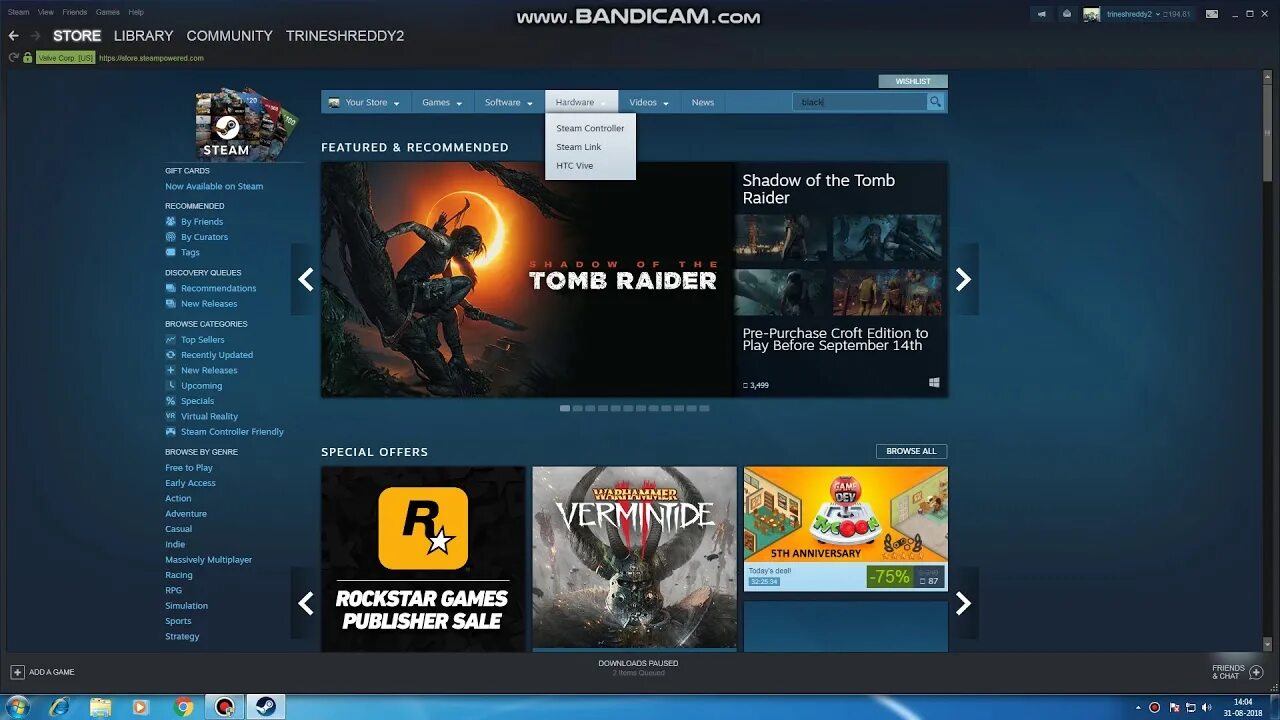Select Steam Link from Hardware menu
Image resolution: width=1280 pixels, height=720 pixels.
tap(579, 147)
